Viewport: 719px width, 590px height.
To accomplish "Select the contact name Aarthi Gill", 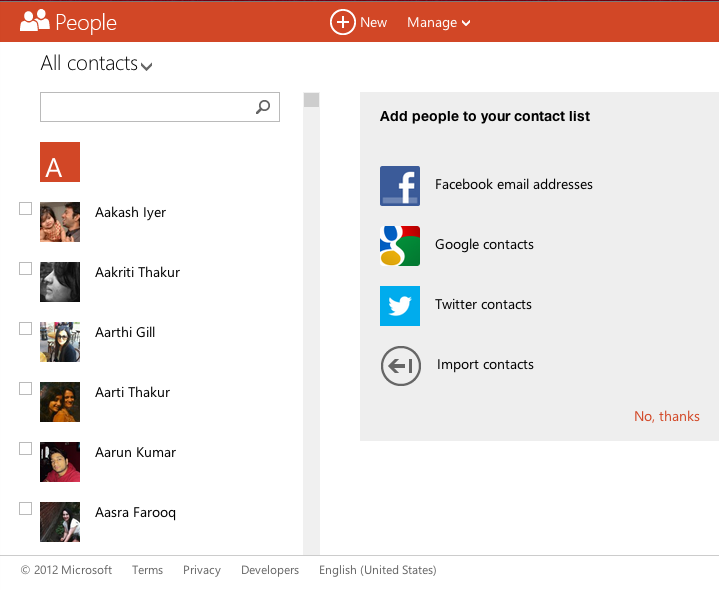I will click(125, 332).
